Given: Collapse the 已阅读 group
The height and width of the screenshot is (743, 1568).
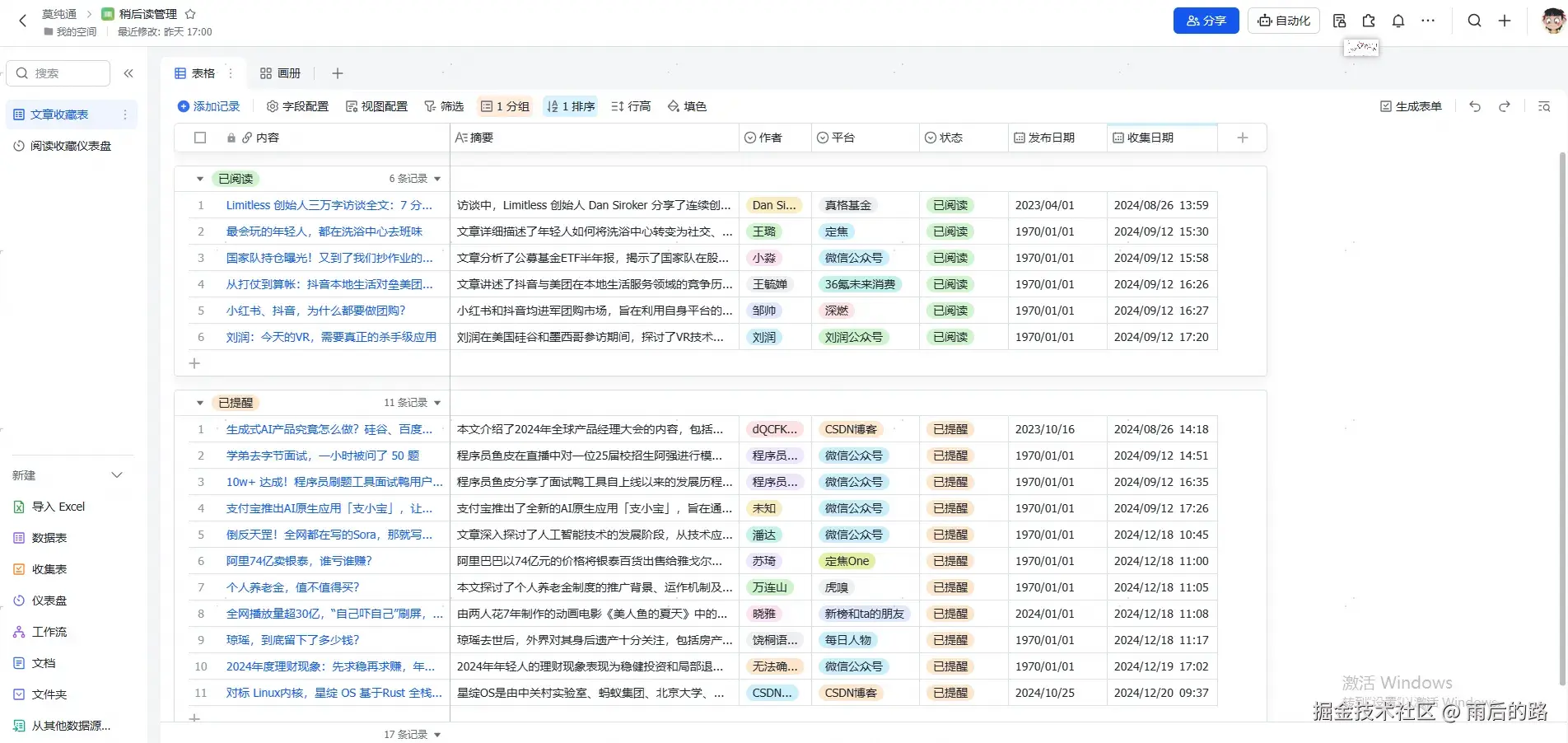Looking at the screenshot, I should 199,178.
